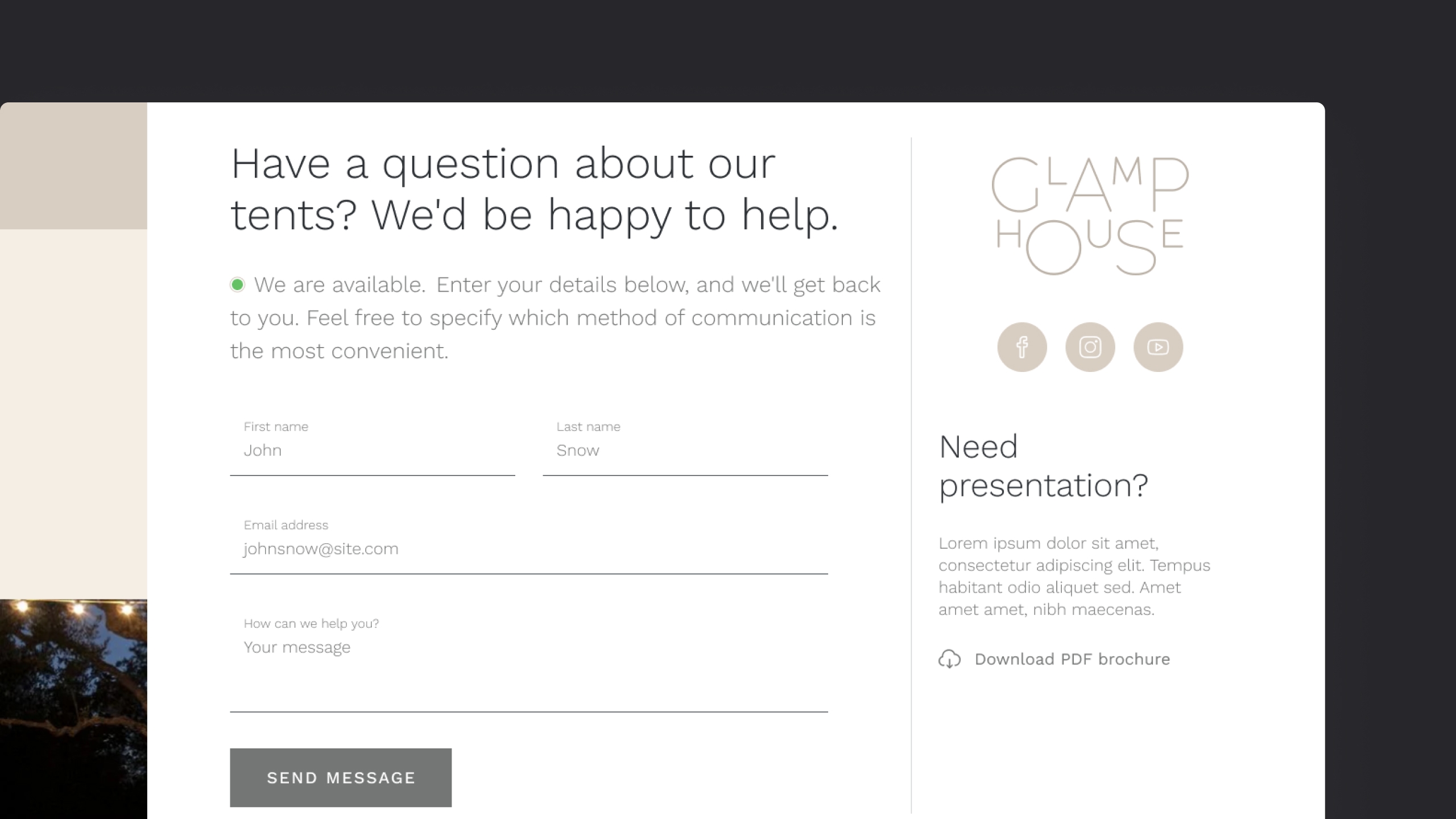Viewport: 1456px width, 819px height.
Task: Click the 'Have a question' main heading
Action: [x=533, y=189]
